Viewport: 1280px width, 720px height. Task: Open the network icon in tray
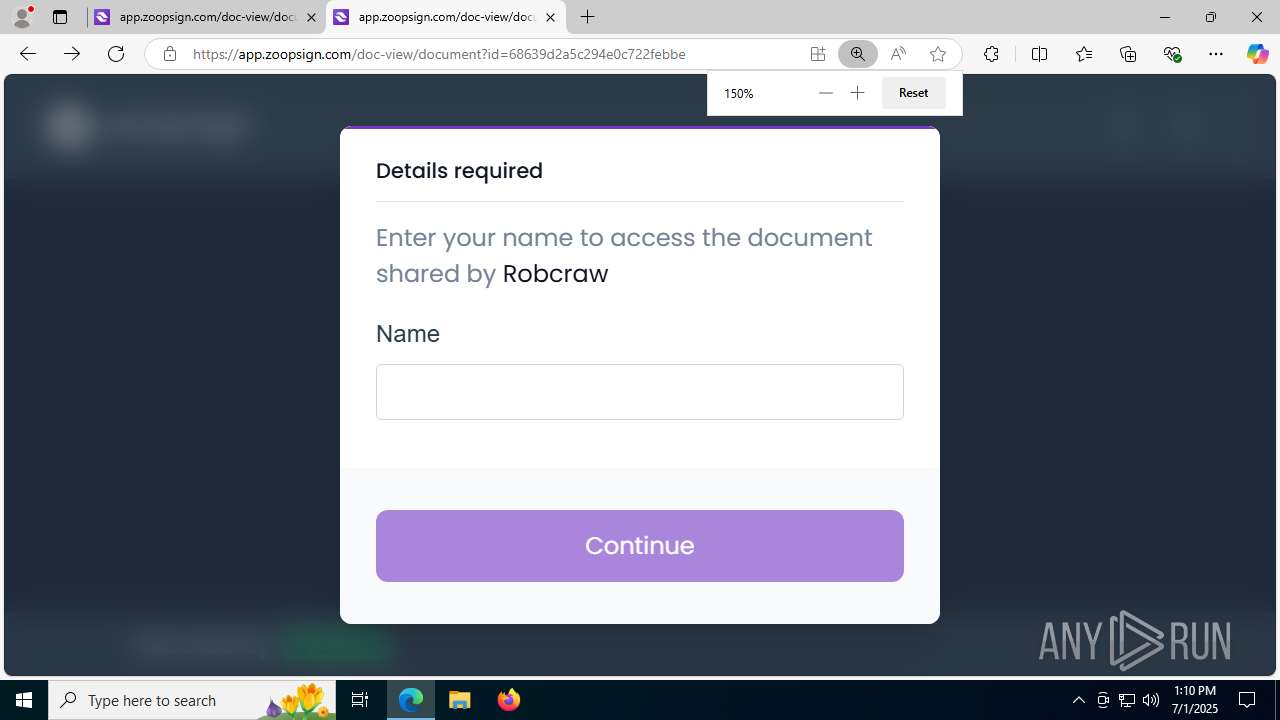(1127, 700)
